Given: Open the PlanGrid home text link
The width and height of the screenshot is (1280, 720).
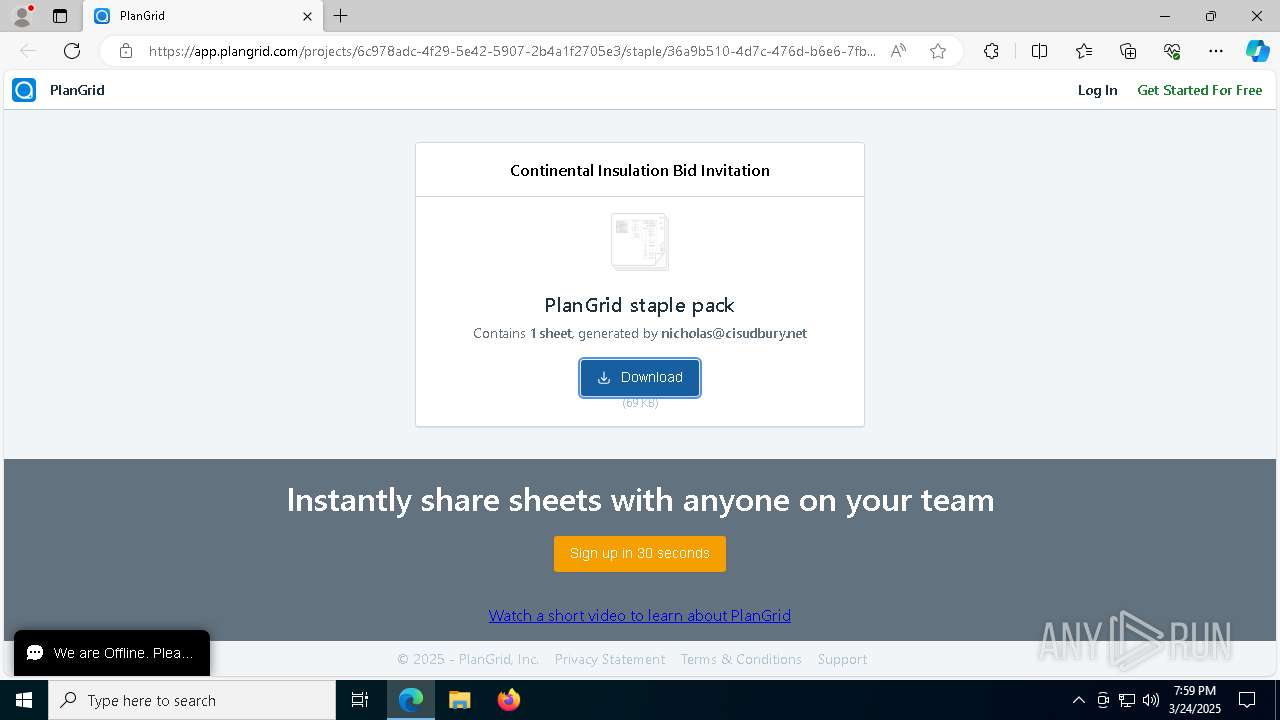Looking at the screenshot, I should pyautogui.click(x=77, y=90).
